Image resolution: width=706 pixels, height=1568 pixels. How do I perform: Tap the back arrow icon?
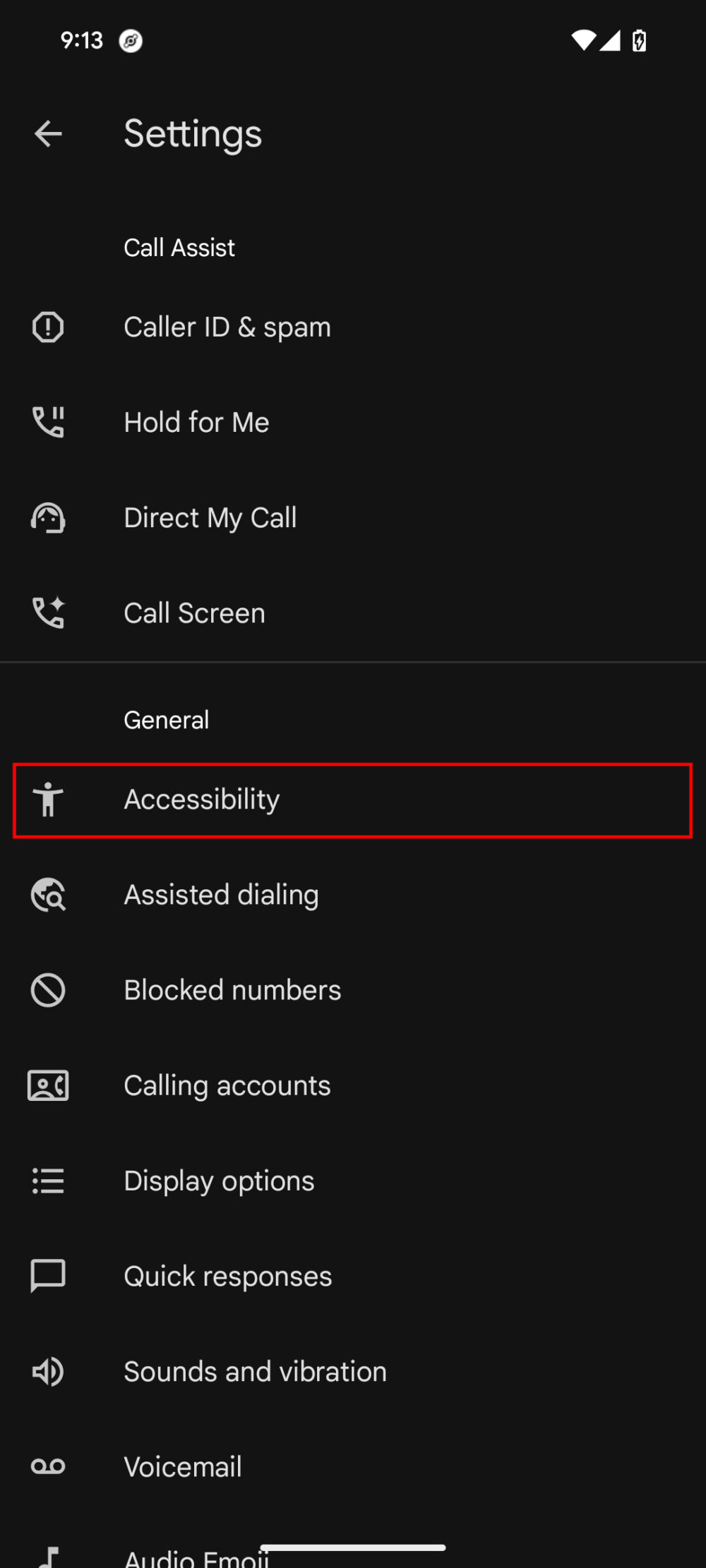point(48,134)
